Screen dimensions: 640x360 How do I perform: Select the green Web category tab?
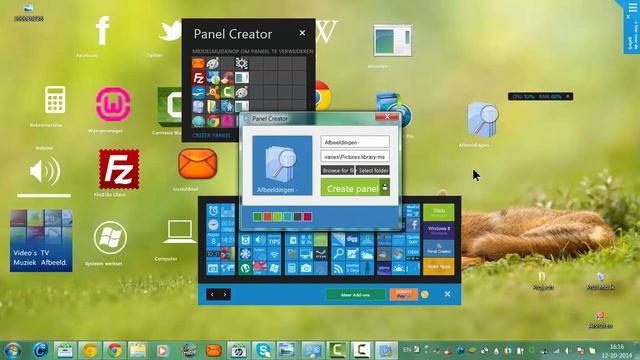(x=438, y=212)
